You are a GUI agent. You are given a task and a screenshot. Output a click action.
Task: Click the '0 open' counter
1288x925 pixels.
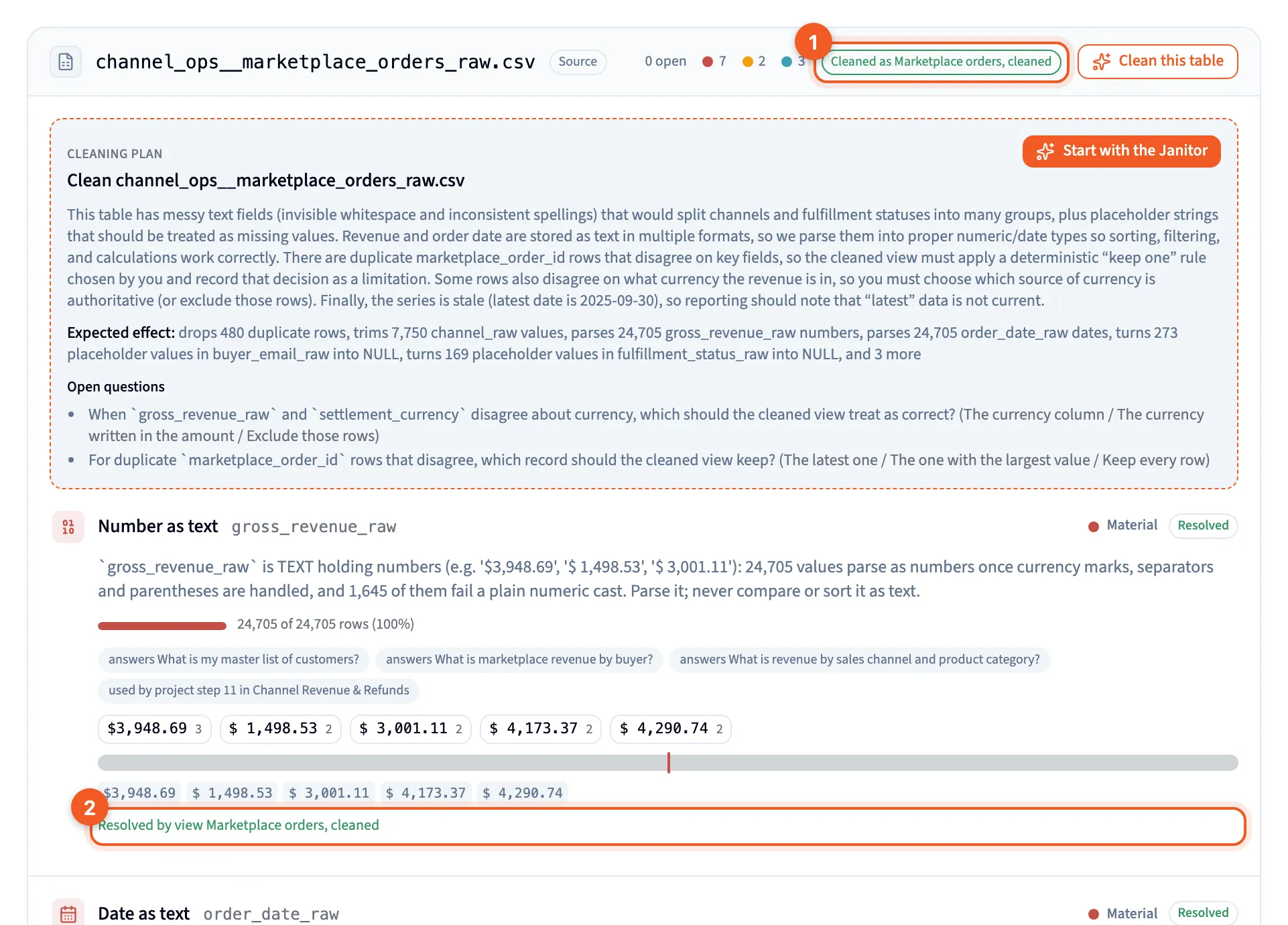(665, 62)
